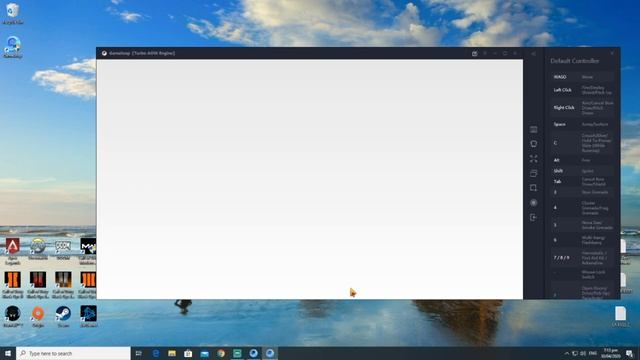The height and width of the screenshot is (360, 640).
Task: Click the sidebar icon below the keyboard icon
Action: (533, 144)
